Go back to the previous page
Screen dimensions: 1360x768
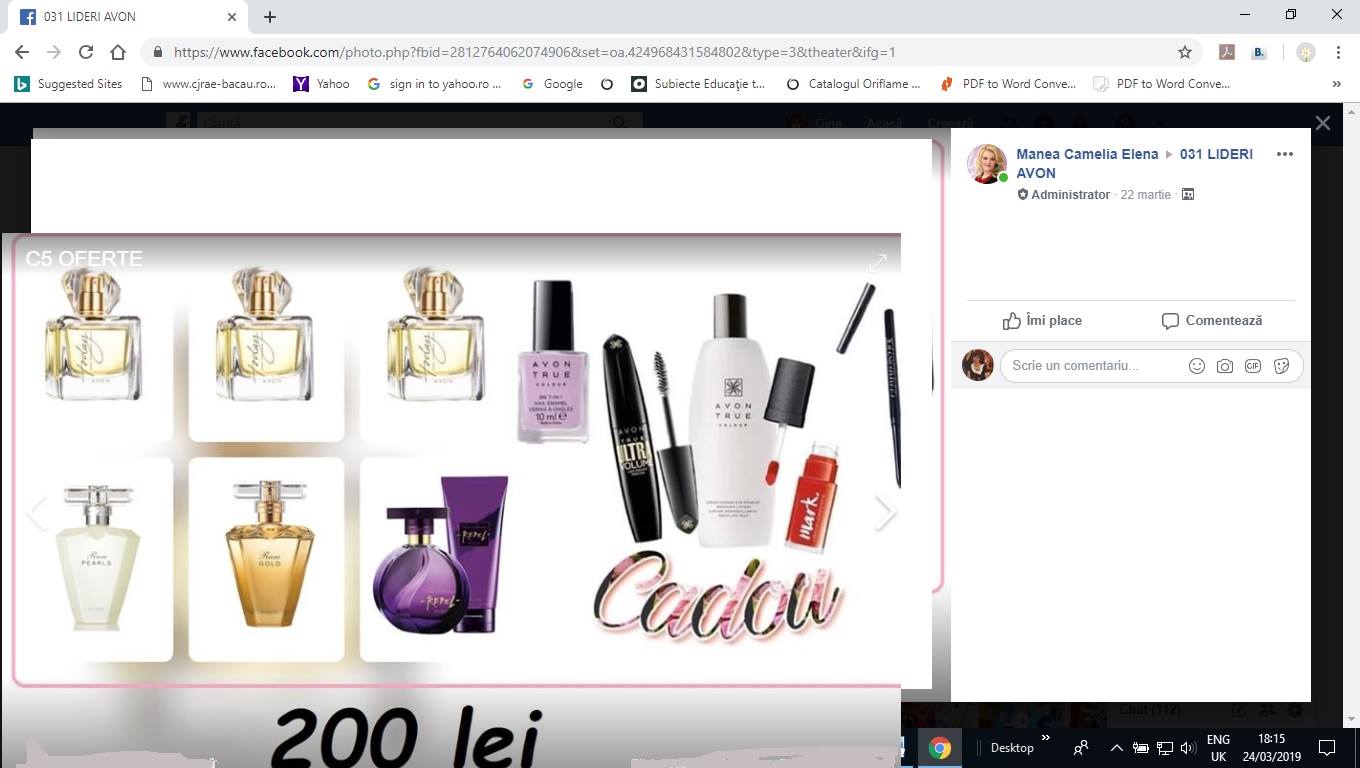[22, 52]
